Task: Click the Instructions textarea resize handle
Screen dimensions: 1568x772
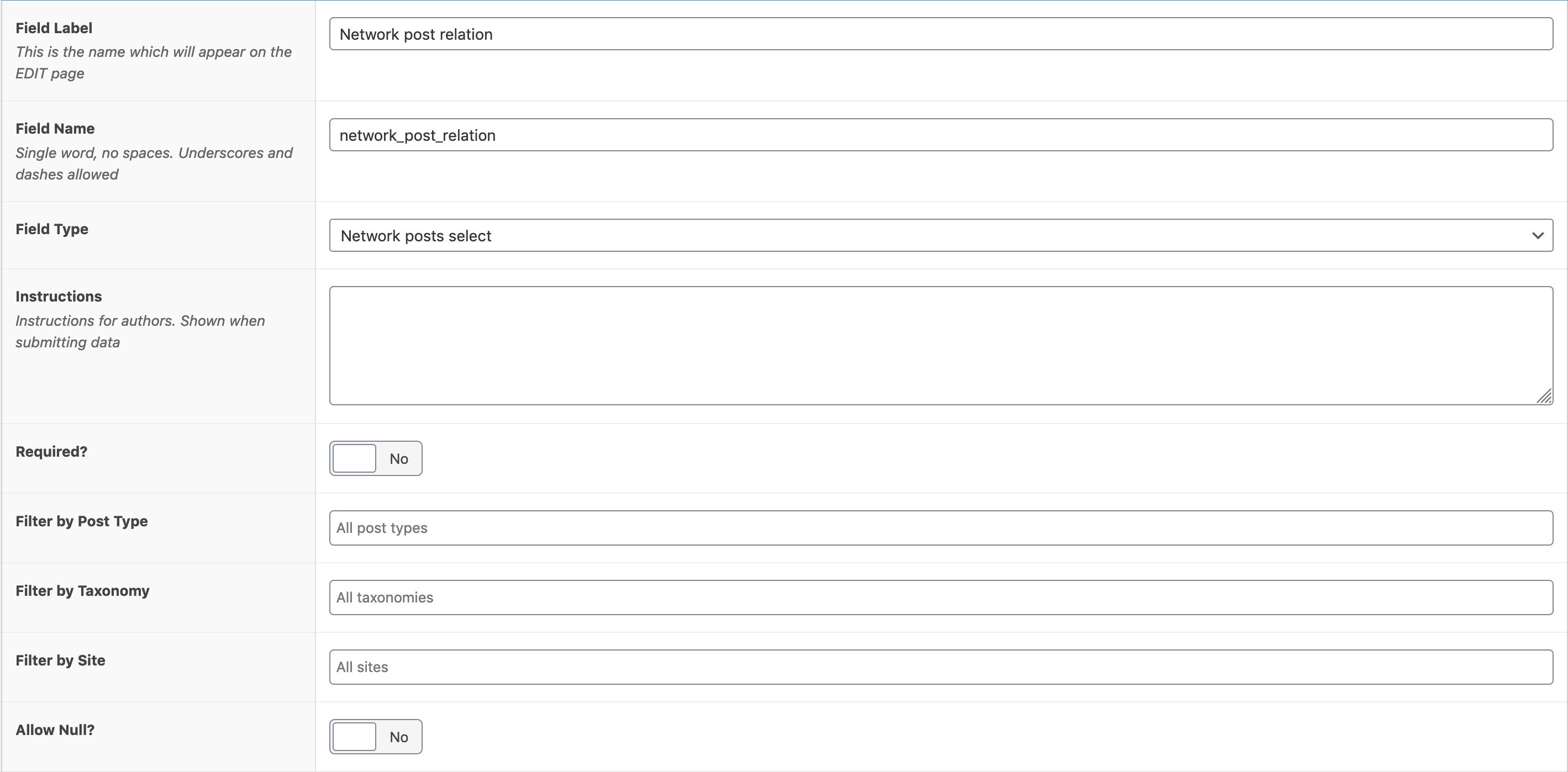Action: 1544,396
